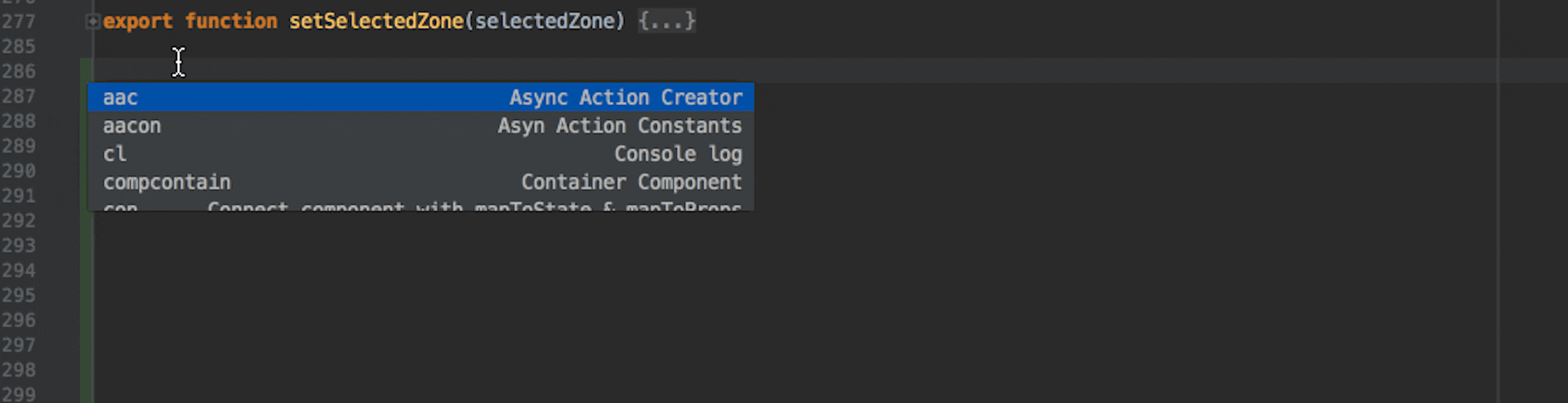The image size is (1568, 403).
Task: Select compcontain Container Component template
Action: 421,182
